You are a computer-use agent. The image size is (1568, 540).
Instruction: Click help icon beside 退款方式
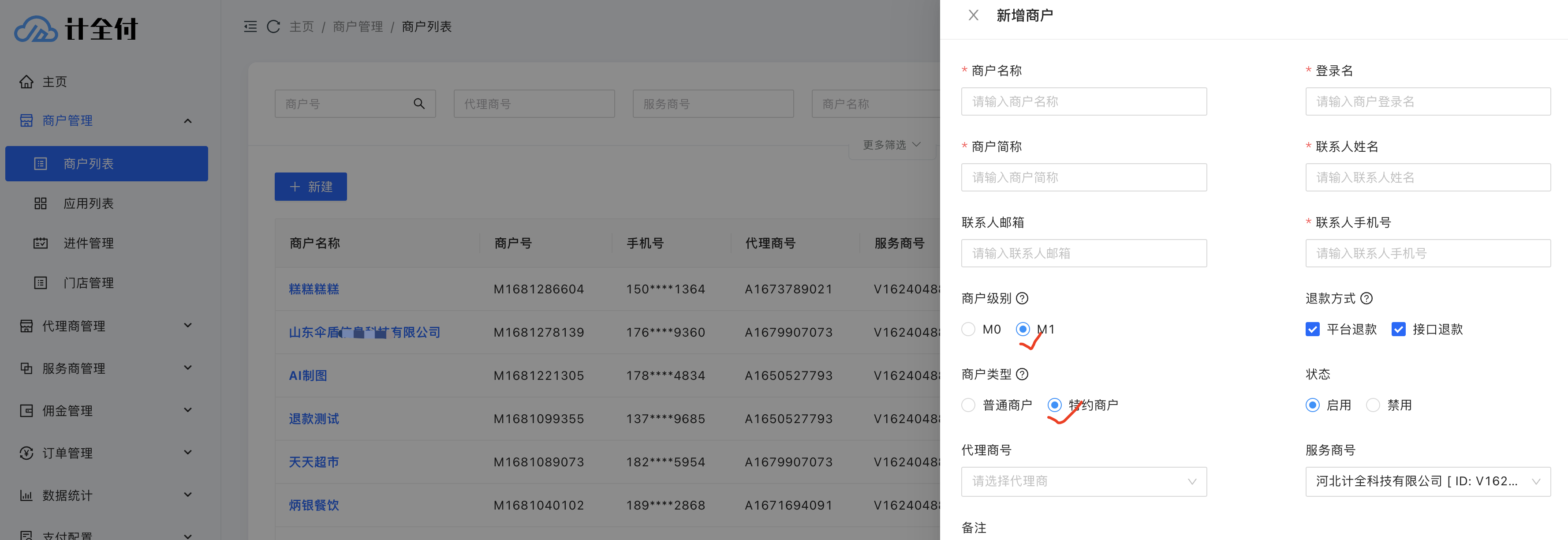1366,298
